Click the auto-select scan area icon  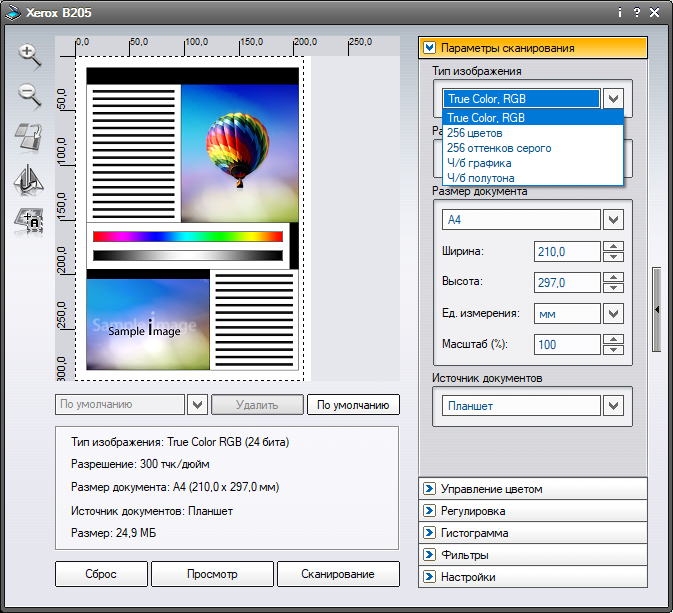[x=28, y=220]
